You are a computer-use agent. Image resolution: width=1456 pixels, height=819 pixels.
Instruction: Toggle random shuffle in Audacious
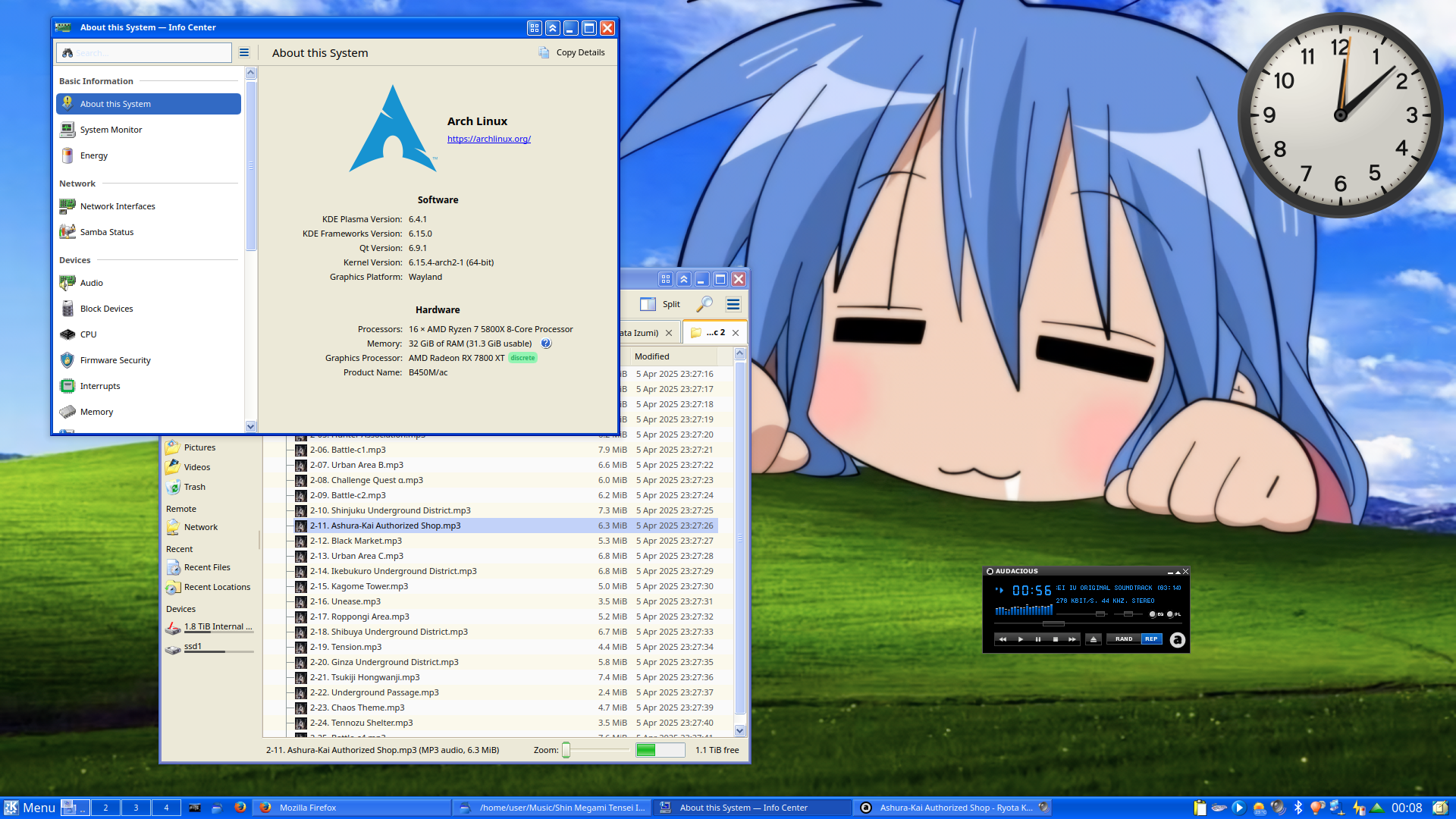pos(1124,639)
